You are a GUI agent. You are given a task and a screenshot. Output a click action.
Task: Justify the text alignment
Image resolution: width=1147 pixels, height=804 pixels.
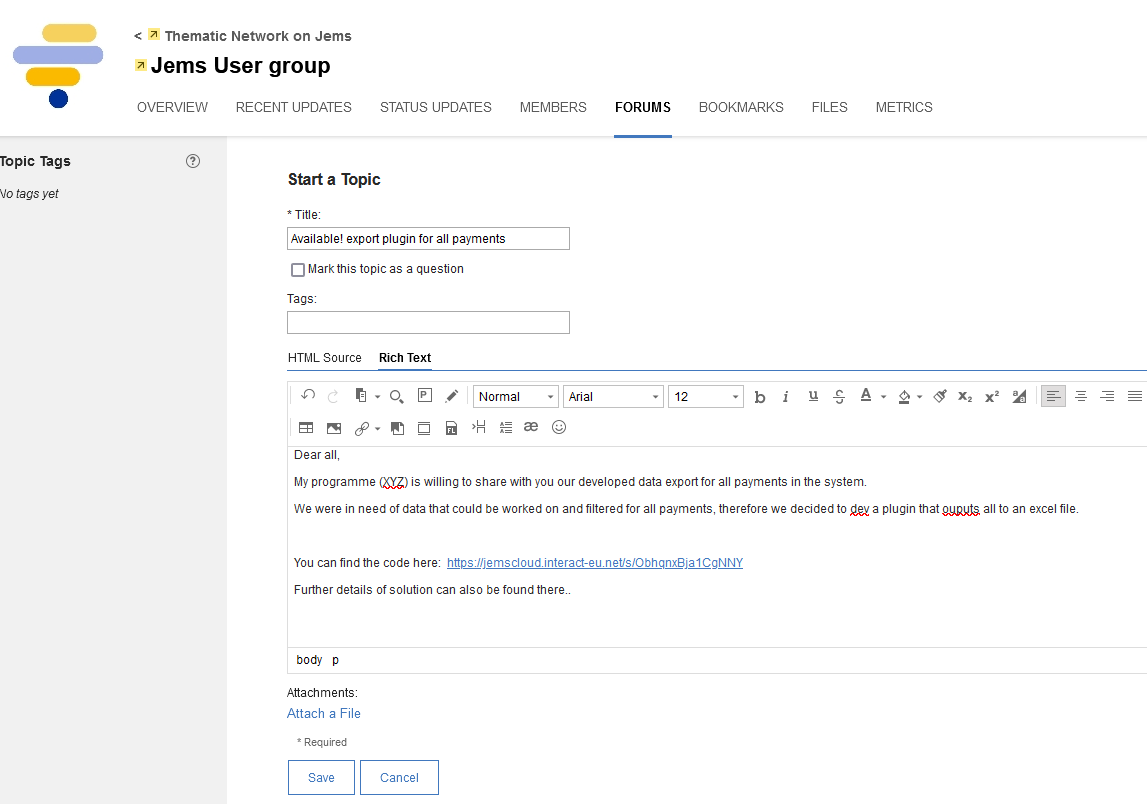click(x=1135, y=396)
